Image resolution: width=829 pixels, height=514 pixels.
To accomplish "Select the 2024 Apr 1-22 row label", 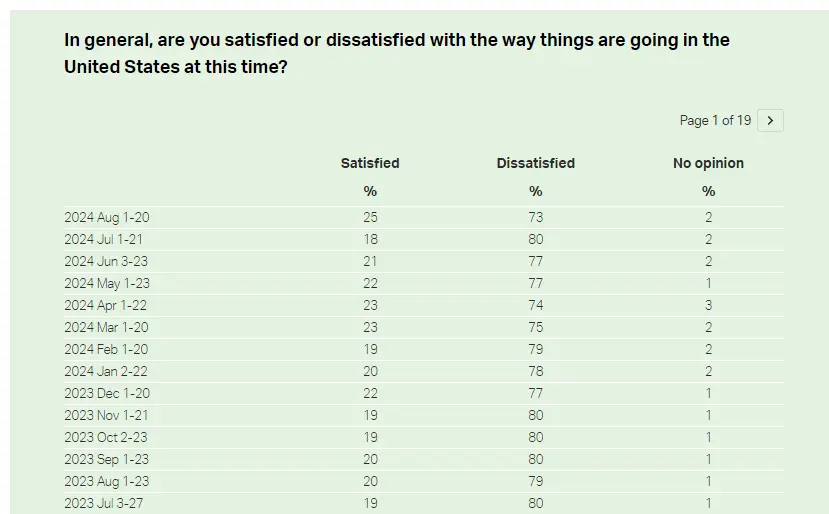I will [x=105, y=305].
